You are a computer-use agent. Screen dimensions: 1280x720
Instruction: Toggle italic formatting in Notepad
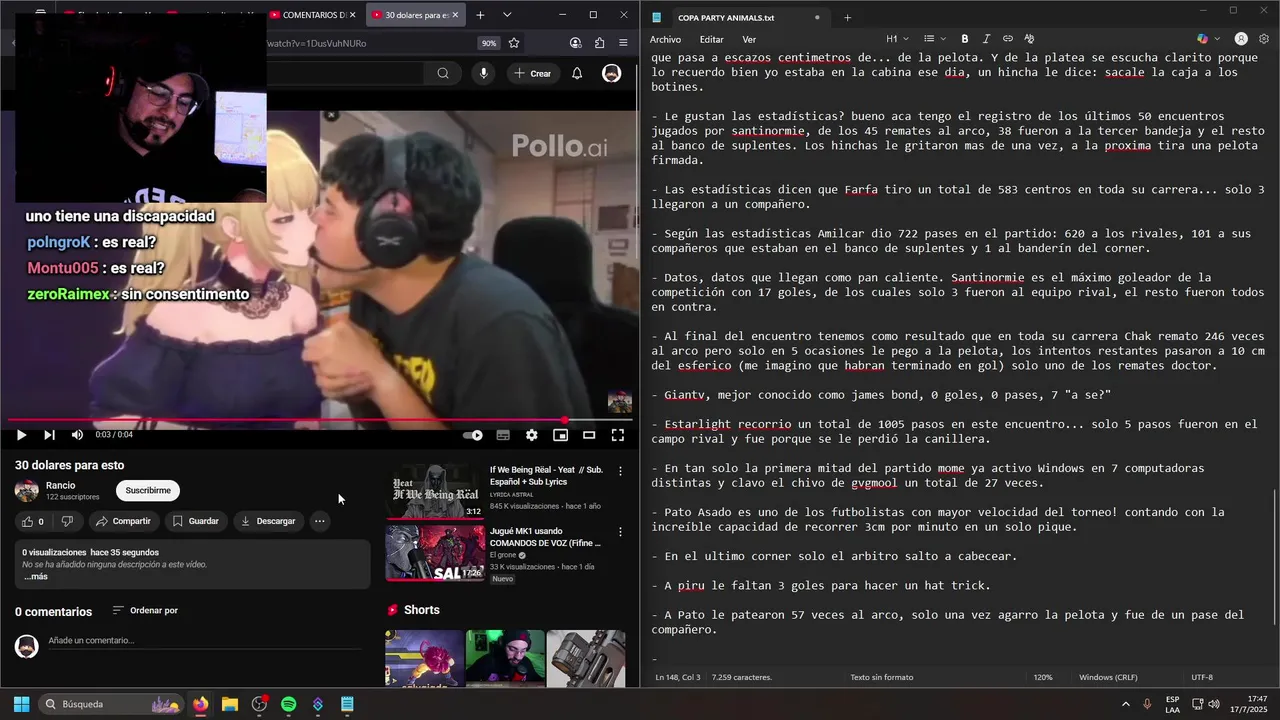click(x=986, y=39)
